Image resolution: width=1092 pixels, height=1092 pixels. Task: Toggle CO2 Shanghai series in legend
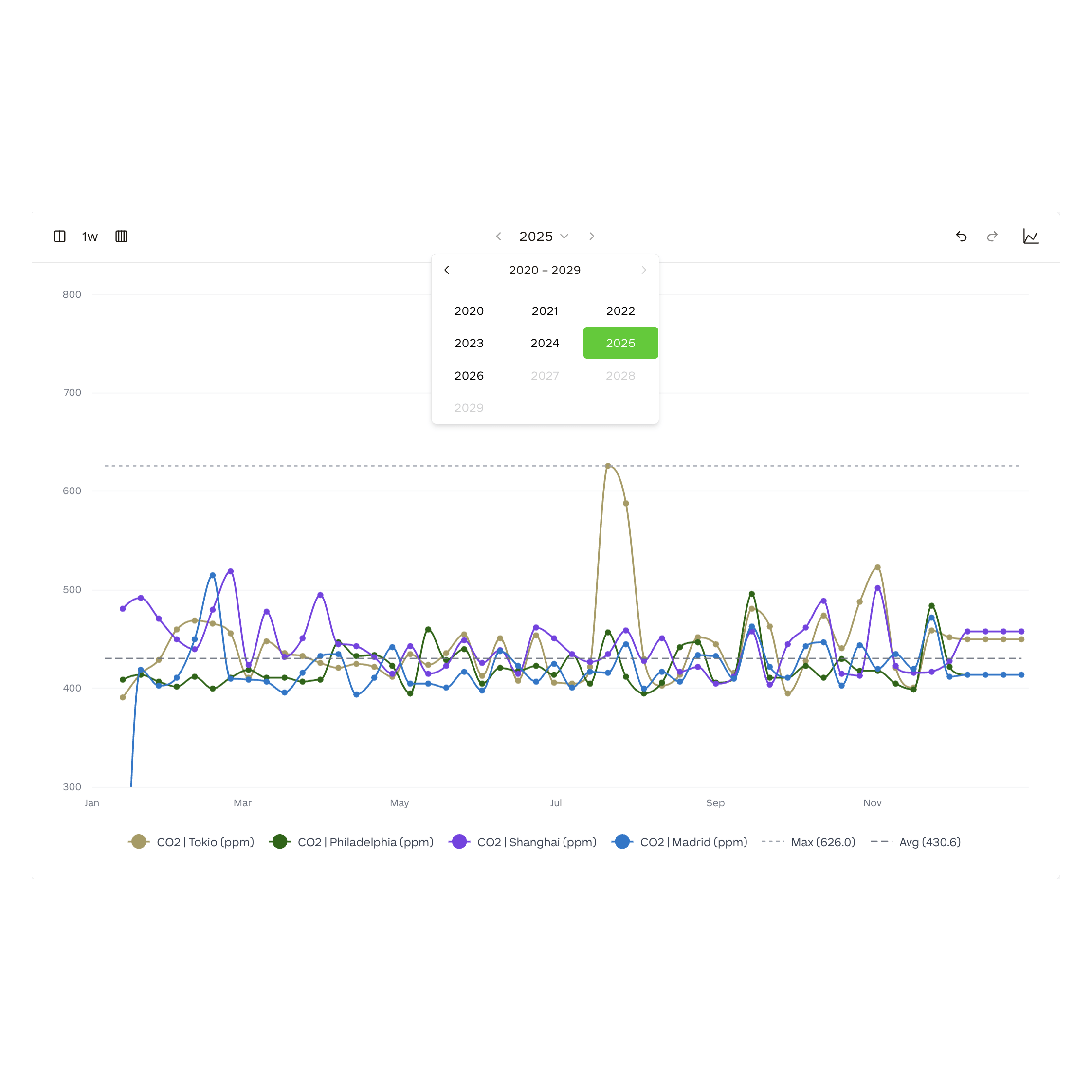(523, 842)
